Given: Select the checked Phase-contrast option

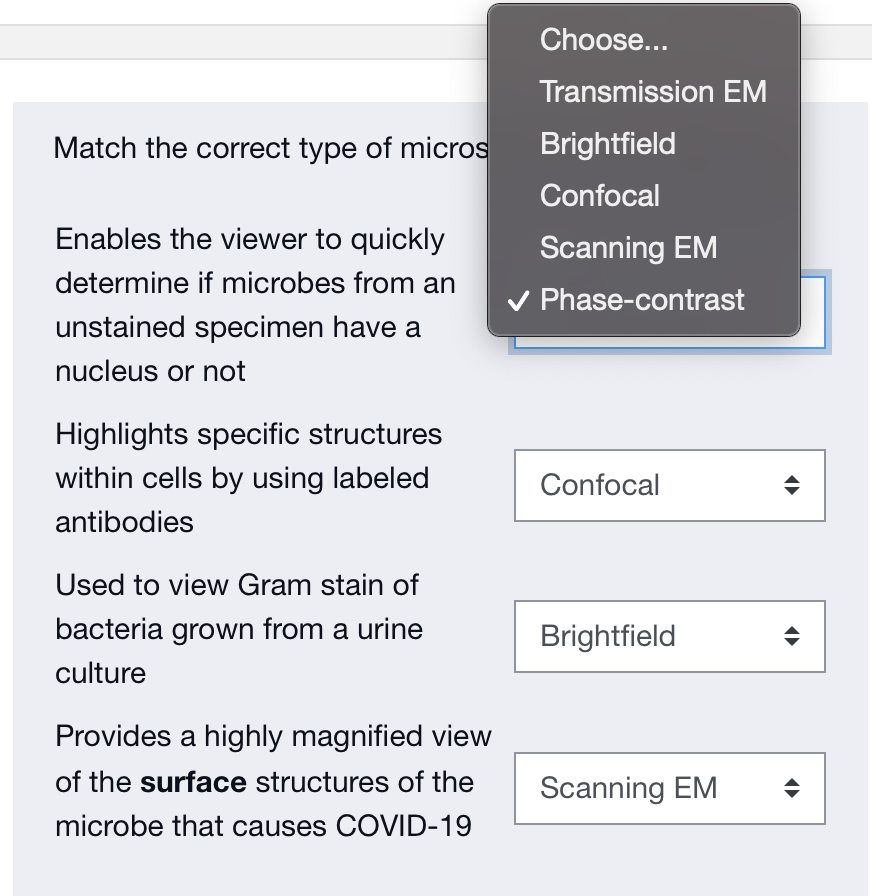Looking at the screenshot, I should (642, 300).
